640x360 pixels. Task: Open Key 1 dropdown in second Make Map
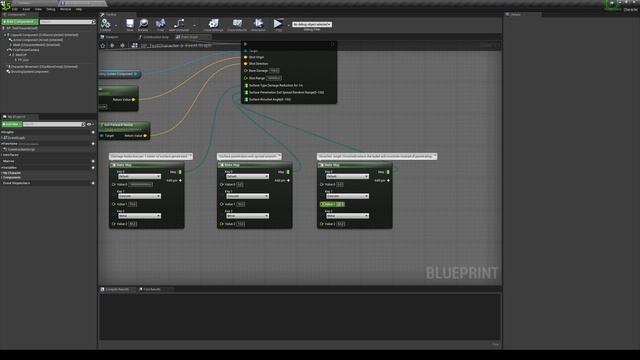click(x=247, y=196)
